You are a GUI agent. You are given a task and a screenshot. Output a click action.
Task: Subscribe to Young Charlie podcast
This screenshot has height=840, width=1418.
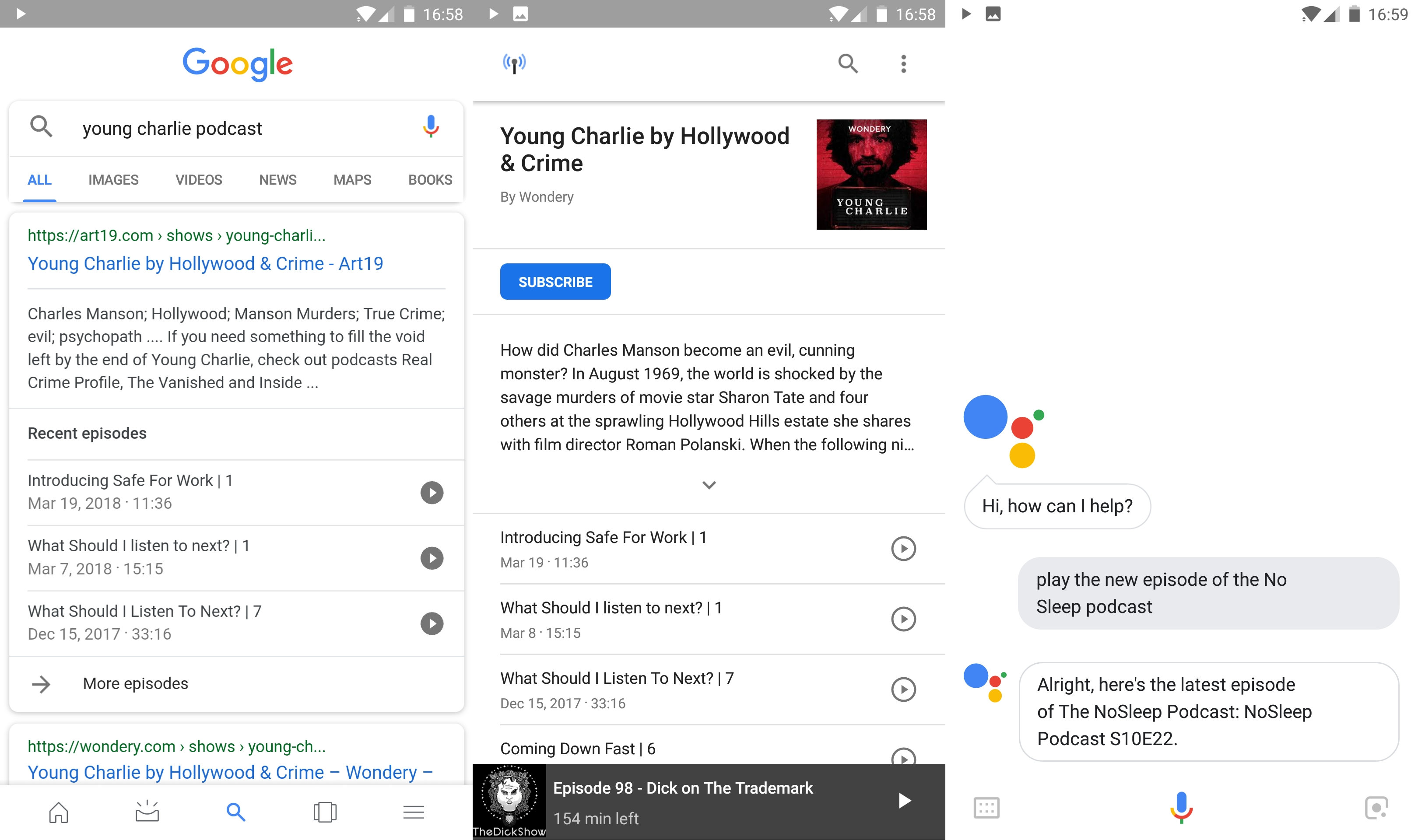point(555,281)
